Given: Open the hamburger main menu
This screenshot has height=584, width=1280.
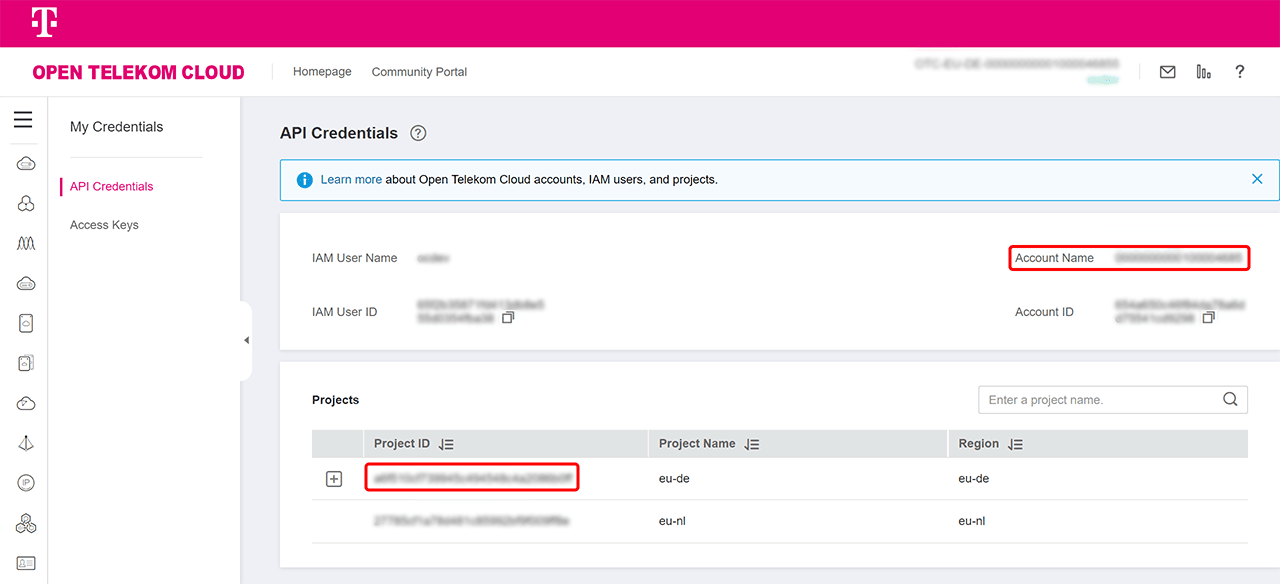Looking at the screenshot, I should [23, 120].
